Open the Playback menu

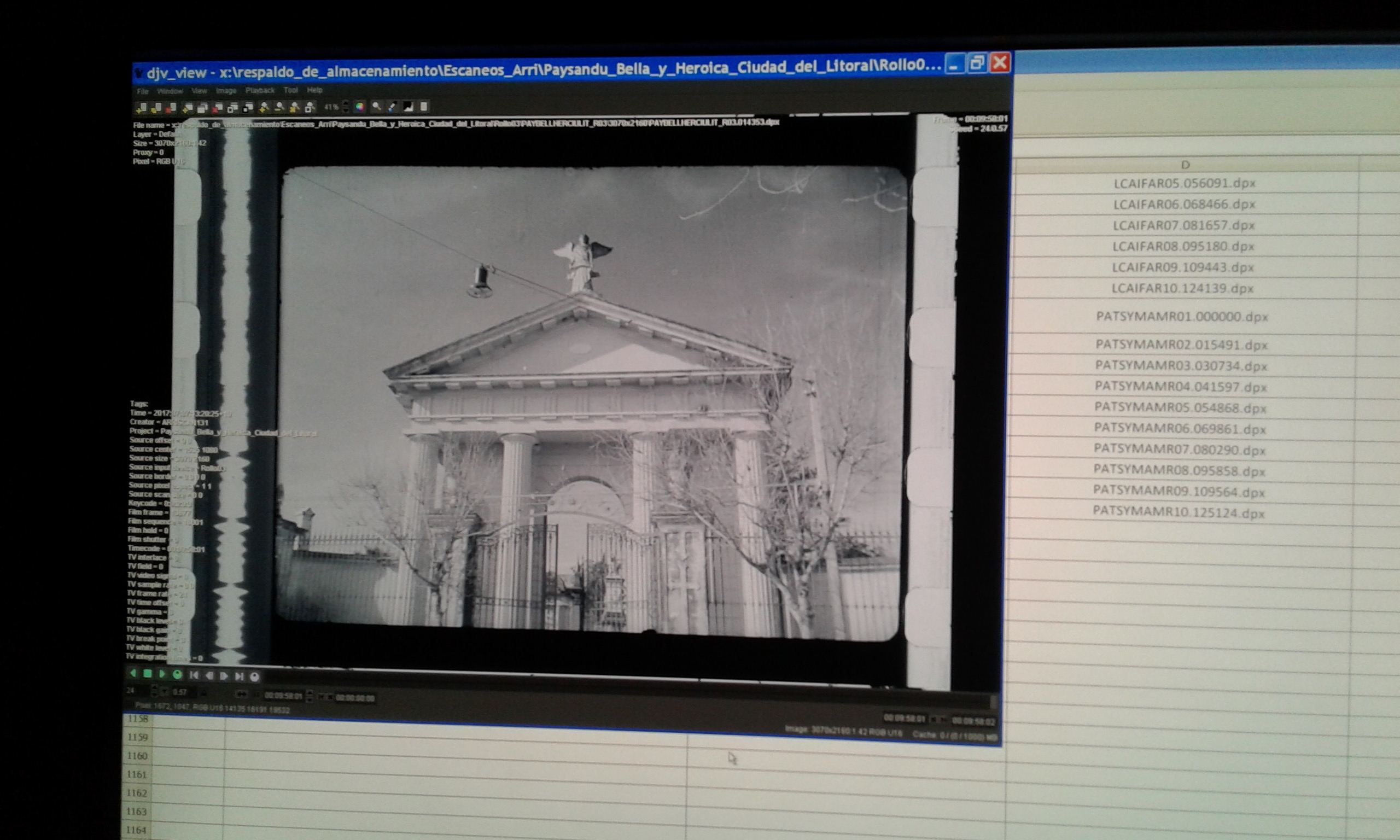pyautogui.click(x=260, y=91)
